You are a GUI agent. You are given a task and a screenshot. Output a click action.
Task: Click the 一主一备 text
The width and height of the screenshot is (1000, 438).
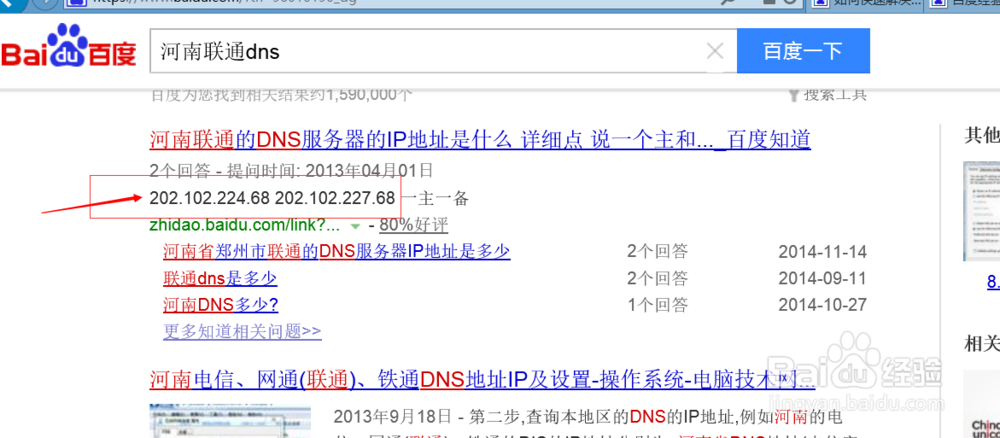pos(436,199)
